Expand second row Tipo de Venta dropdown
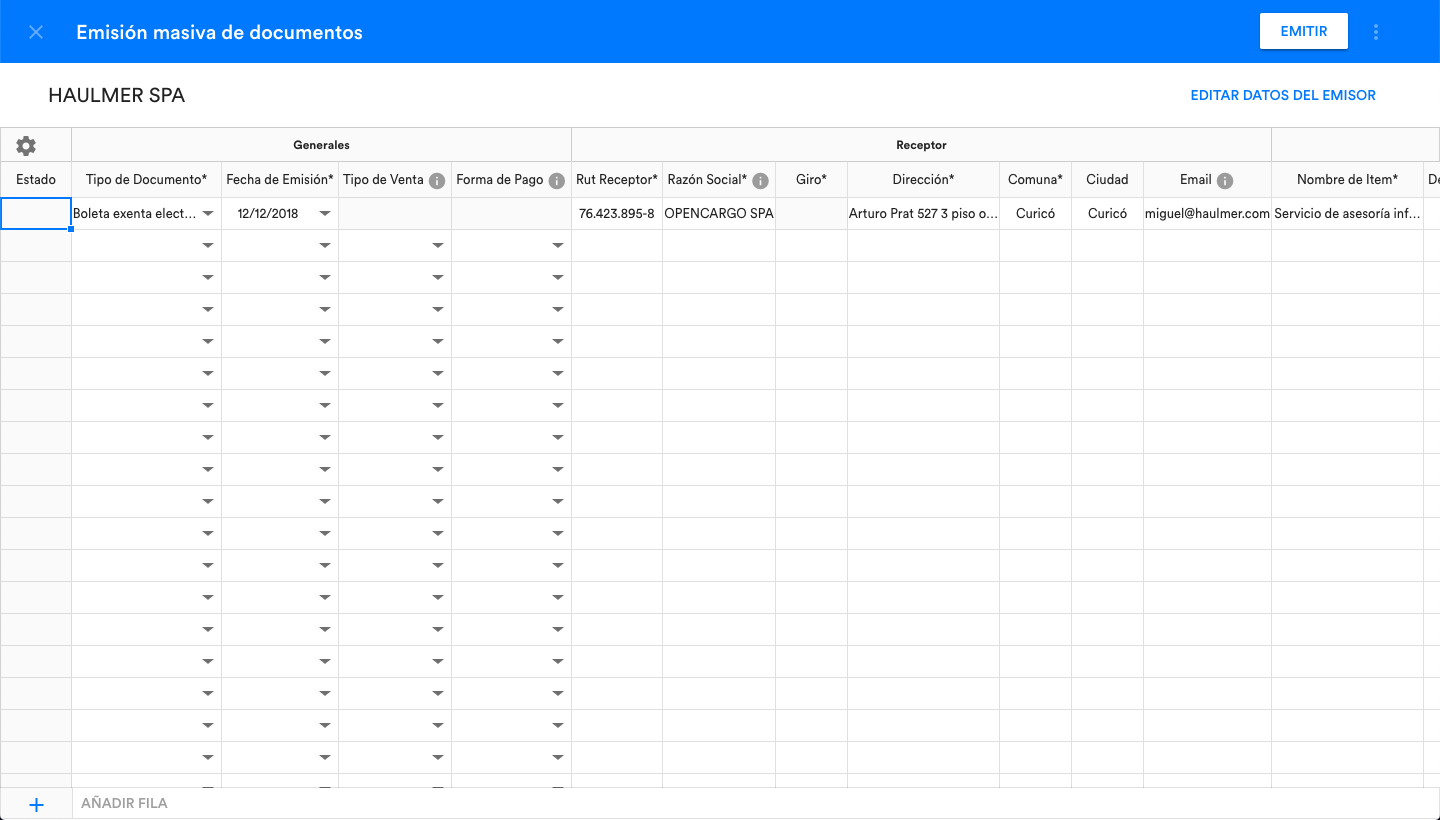This screenshot has height=820, width=1440. tap(438, 246)
